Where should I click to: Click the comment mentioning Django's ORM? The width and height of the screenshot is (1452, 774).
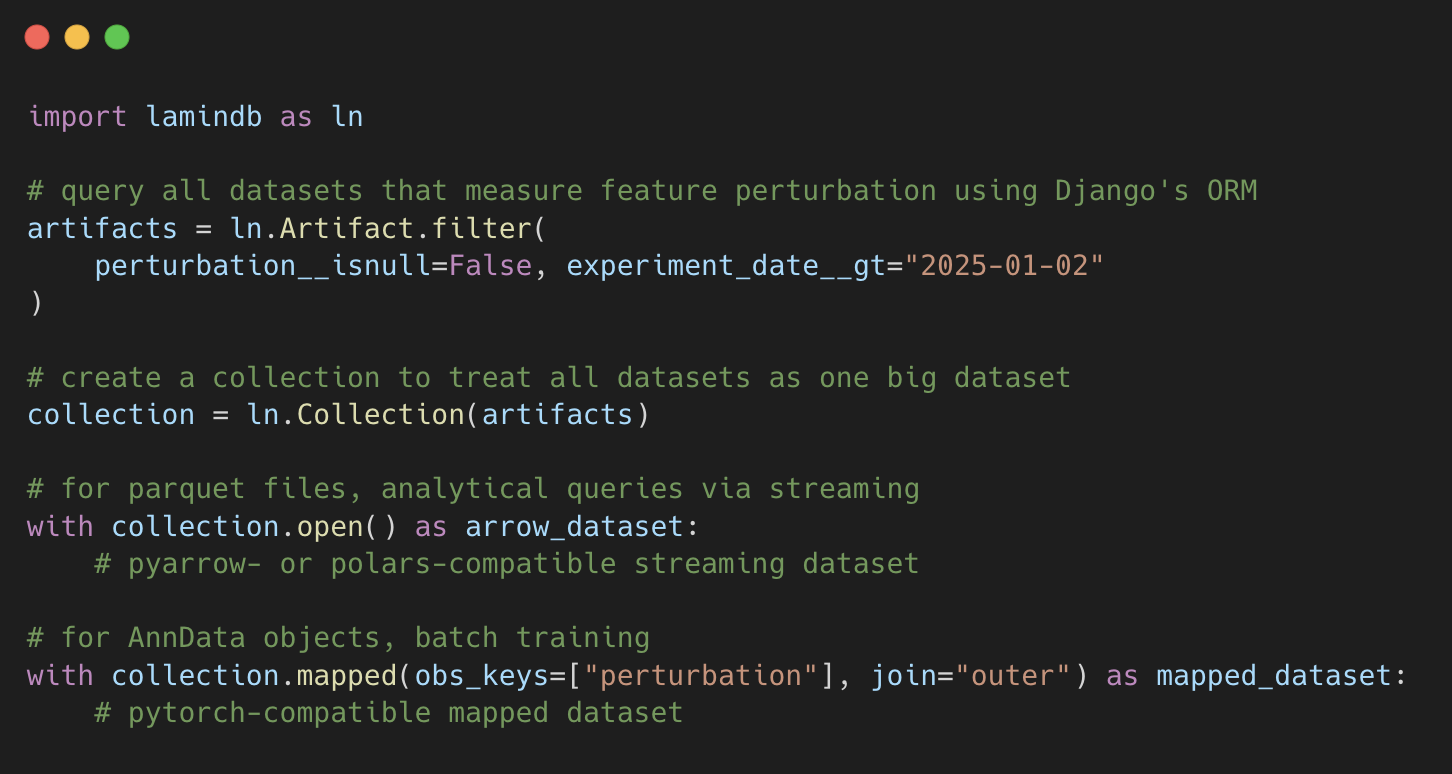(642, 191)
